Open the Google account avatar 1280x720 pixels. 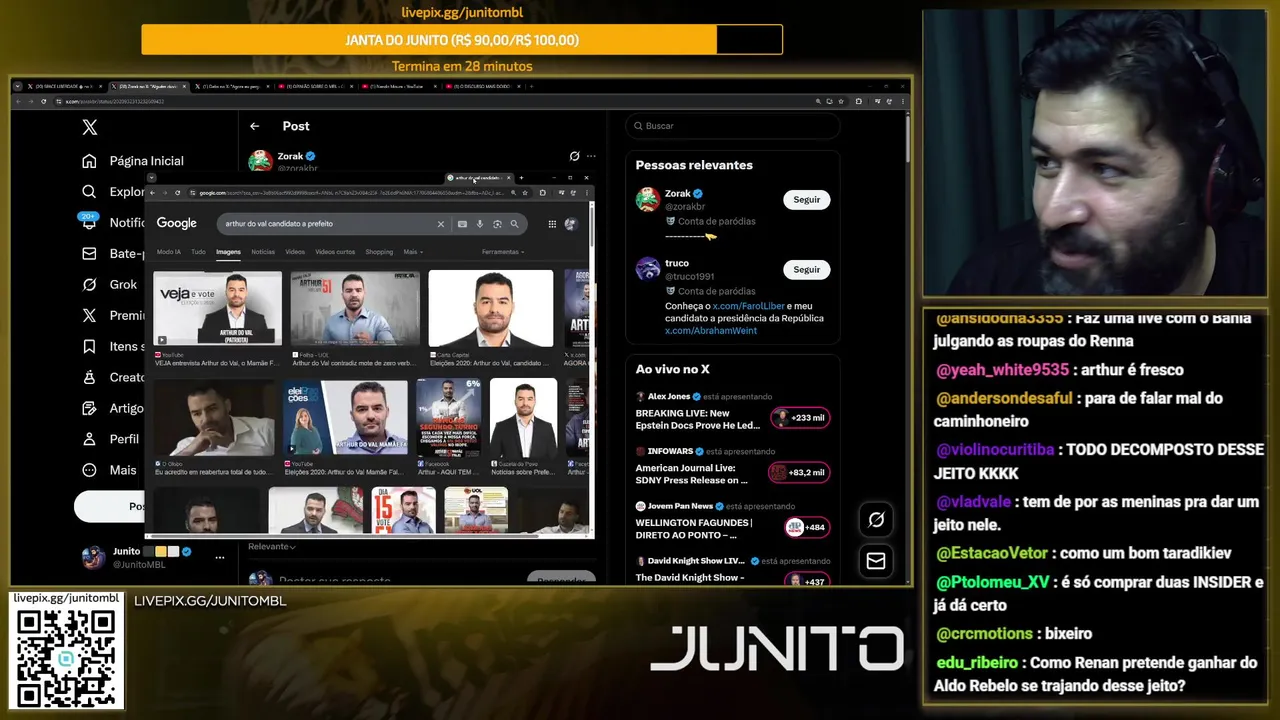[x=571, y=224]
